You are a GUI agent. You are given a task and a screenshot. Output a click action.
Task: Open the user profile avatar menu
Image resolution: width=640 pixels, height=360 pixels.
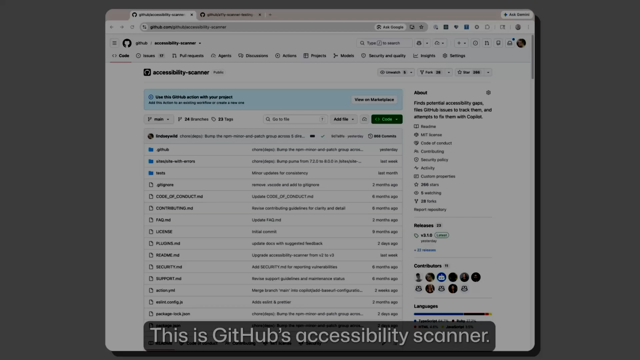(x=521, y=43)
